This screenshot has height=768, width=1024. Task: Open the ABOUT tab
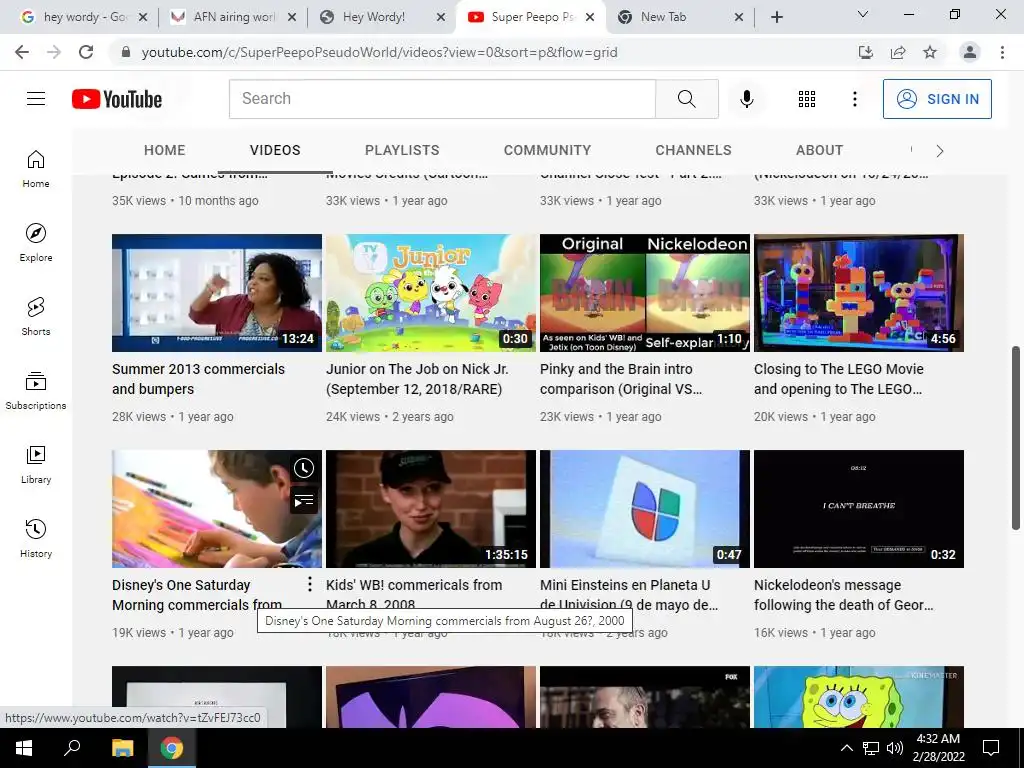click(x=820, y=150)
